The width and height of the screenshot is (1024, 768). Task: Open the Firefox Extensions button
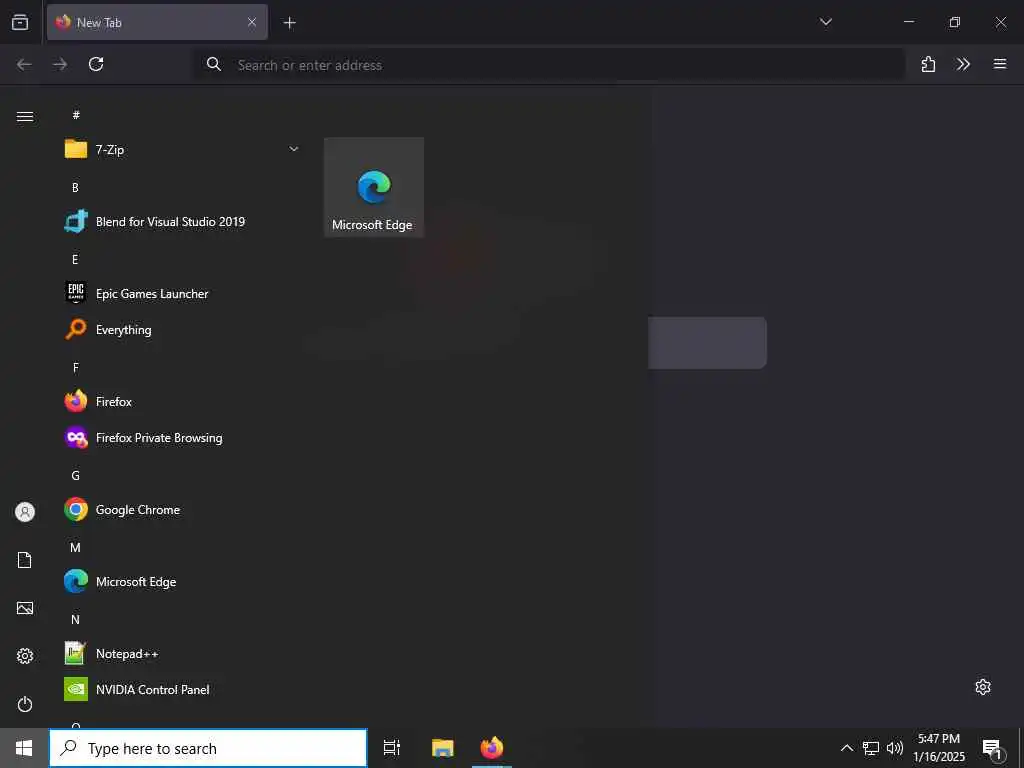(x=928, y=64)
